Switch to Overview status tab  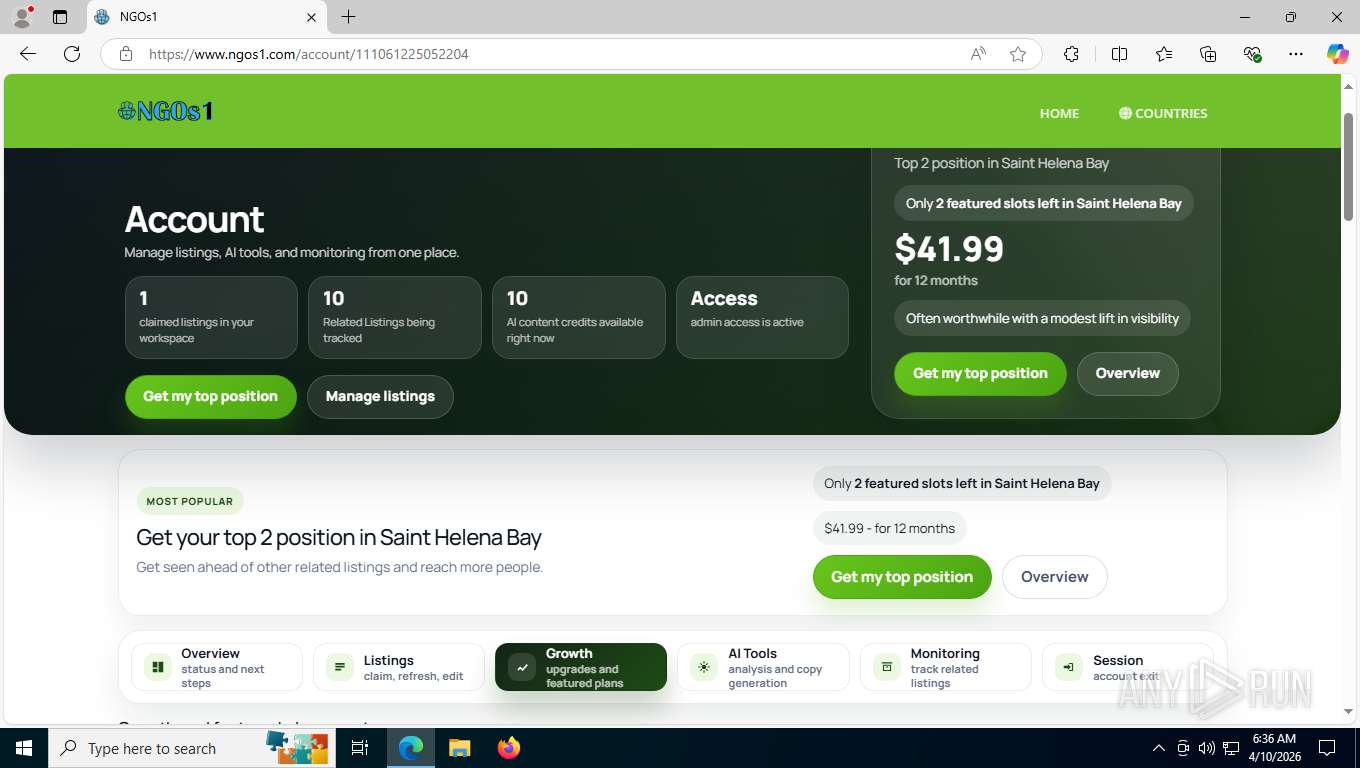tap(217, 667)
